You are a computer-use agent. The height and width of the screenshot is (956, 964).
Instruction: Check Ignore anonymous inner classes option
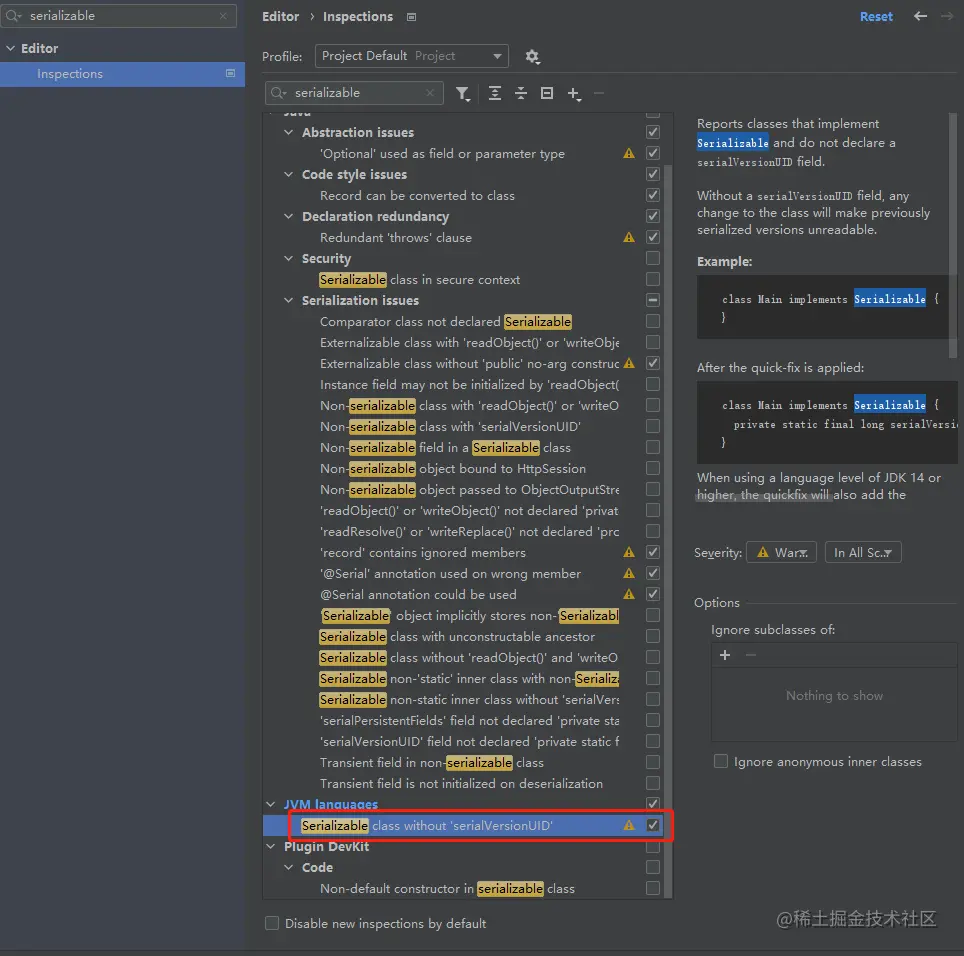[x=721, y=761]
